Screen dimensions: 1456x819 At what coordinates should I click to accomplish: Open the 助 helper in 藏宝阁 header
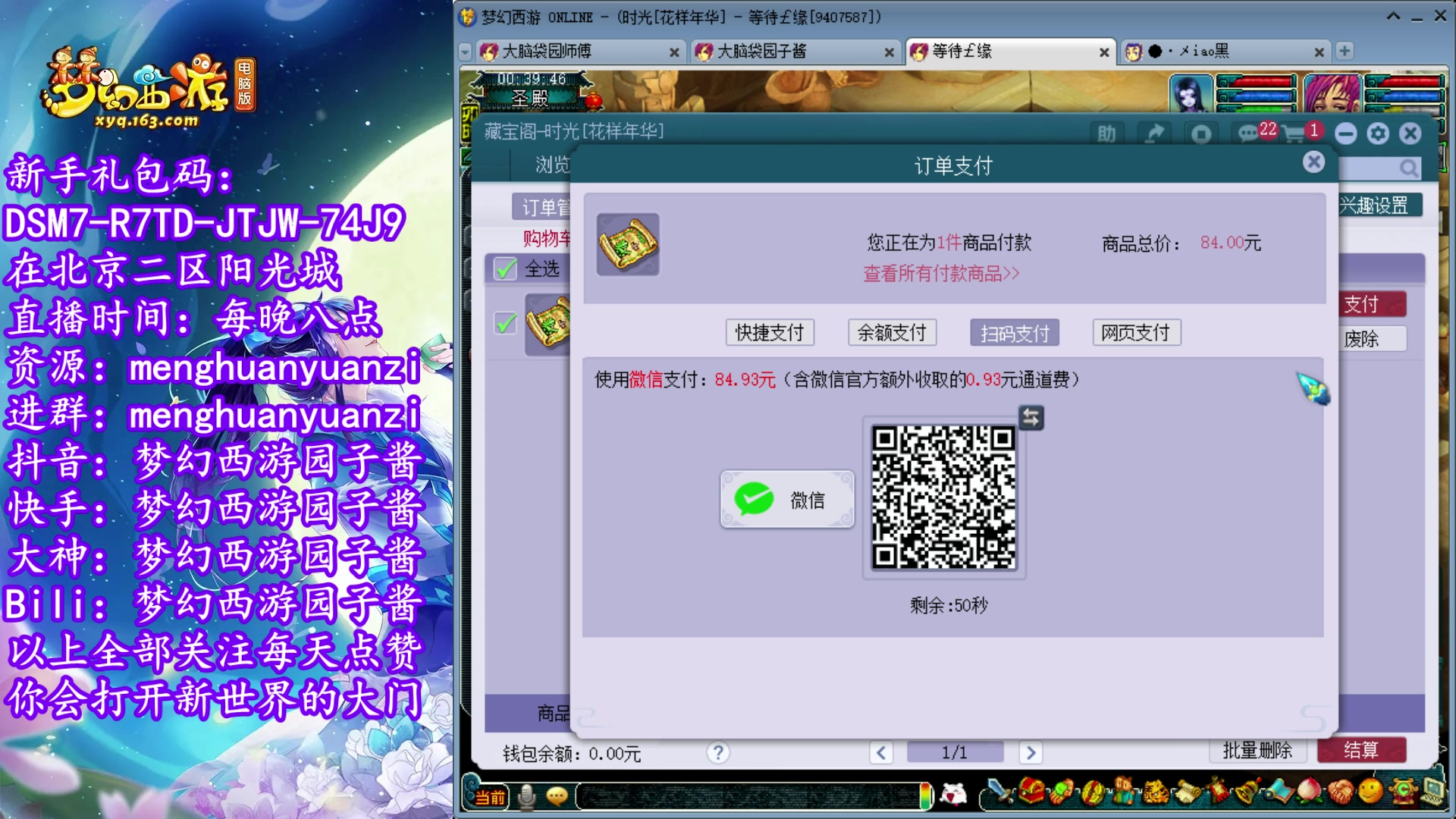[1106, 134]
